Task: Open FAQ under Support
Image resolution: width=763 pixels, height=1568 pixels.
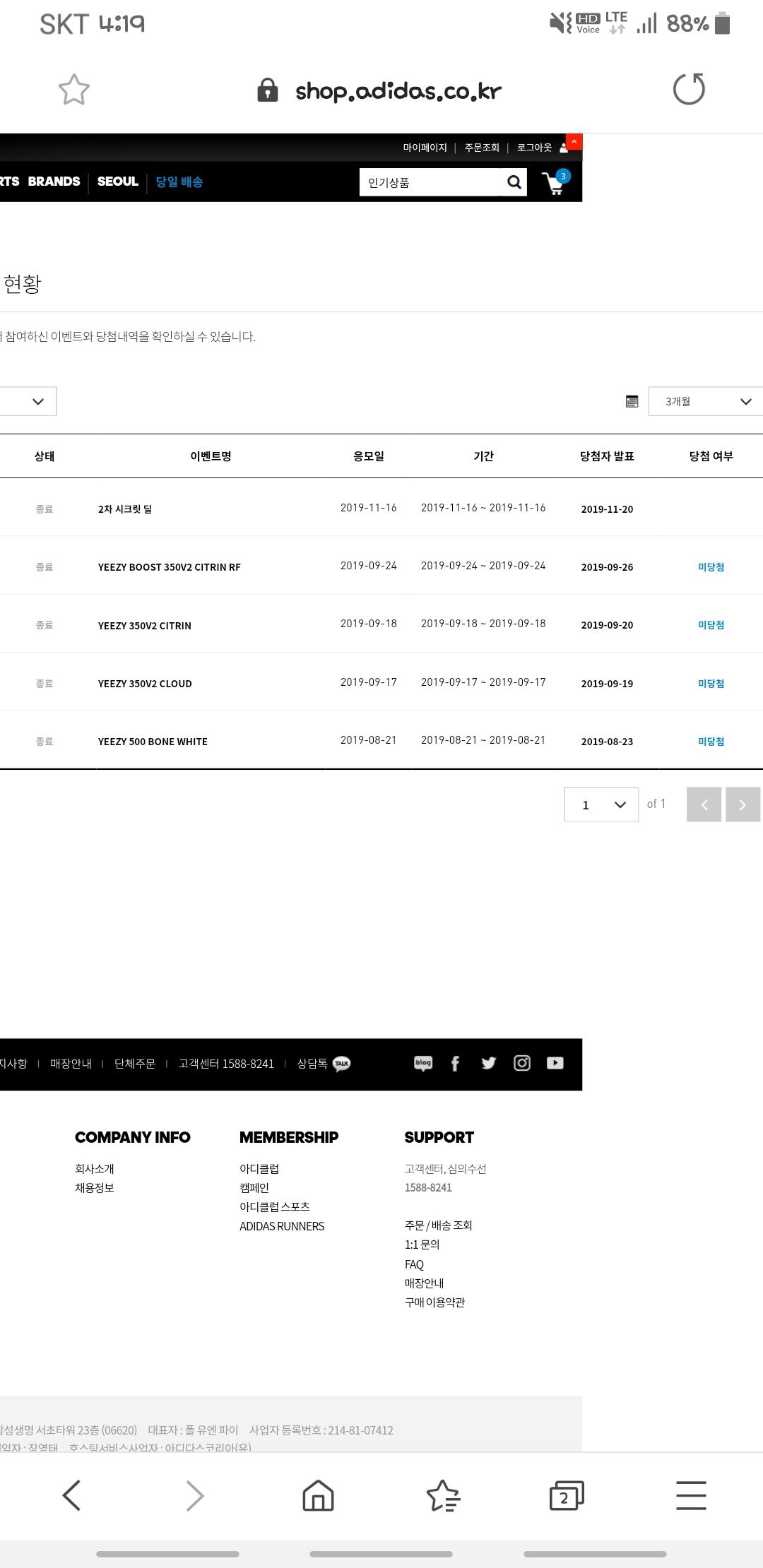Action: [x=414, y=1264]
